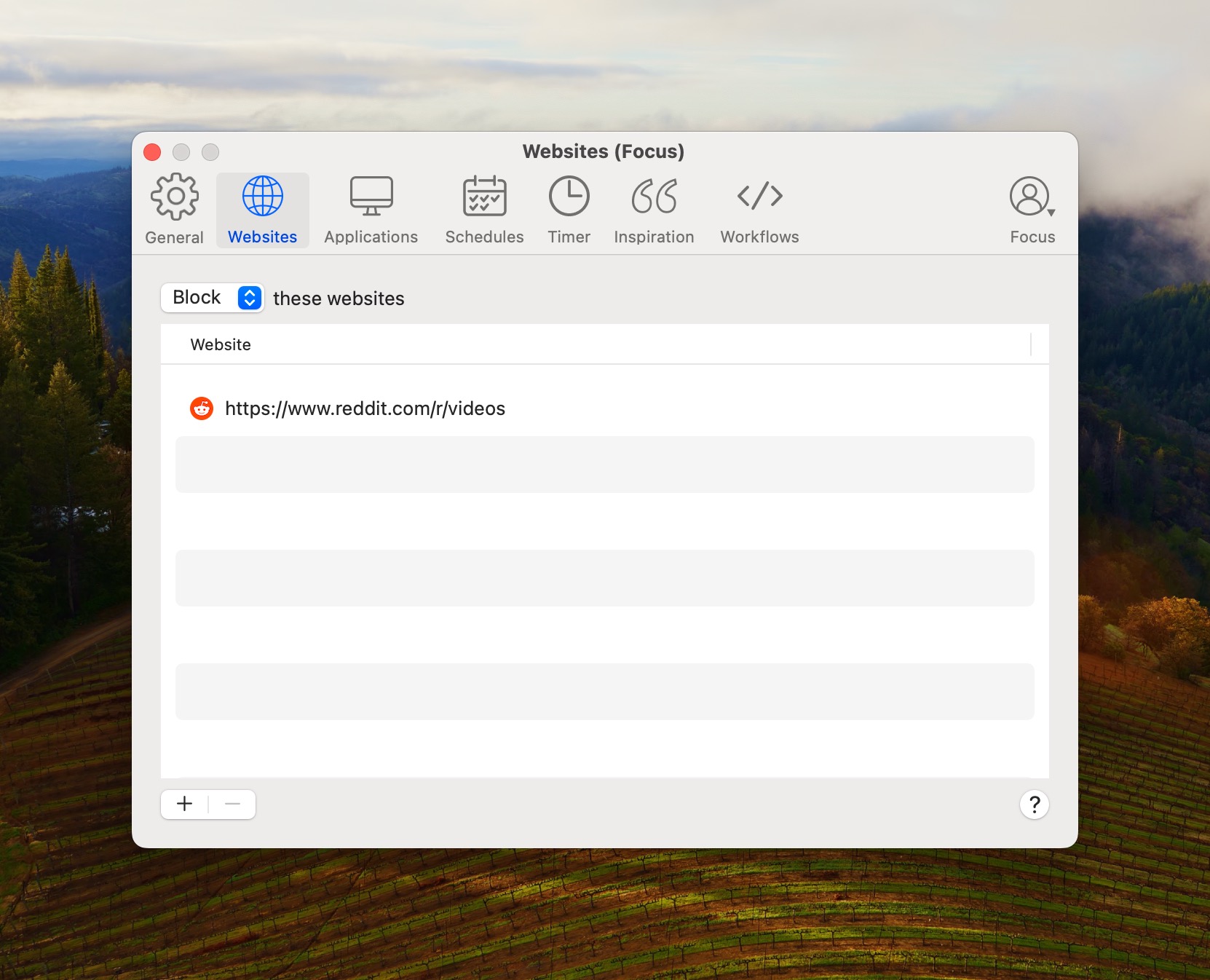Click the Reddit favicon in the list

pos(202,408)
